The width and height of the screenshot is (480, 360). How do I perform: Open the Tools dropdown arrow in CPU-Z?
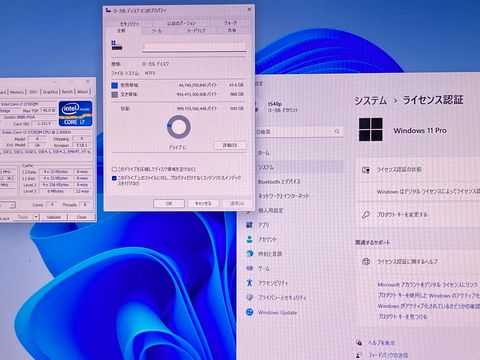pos(36,217)
